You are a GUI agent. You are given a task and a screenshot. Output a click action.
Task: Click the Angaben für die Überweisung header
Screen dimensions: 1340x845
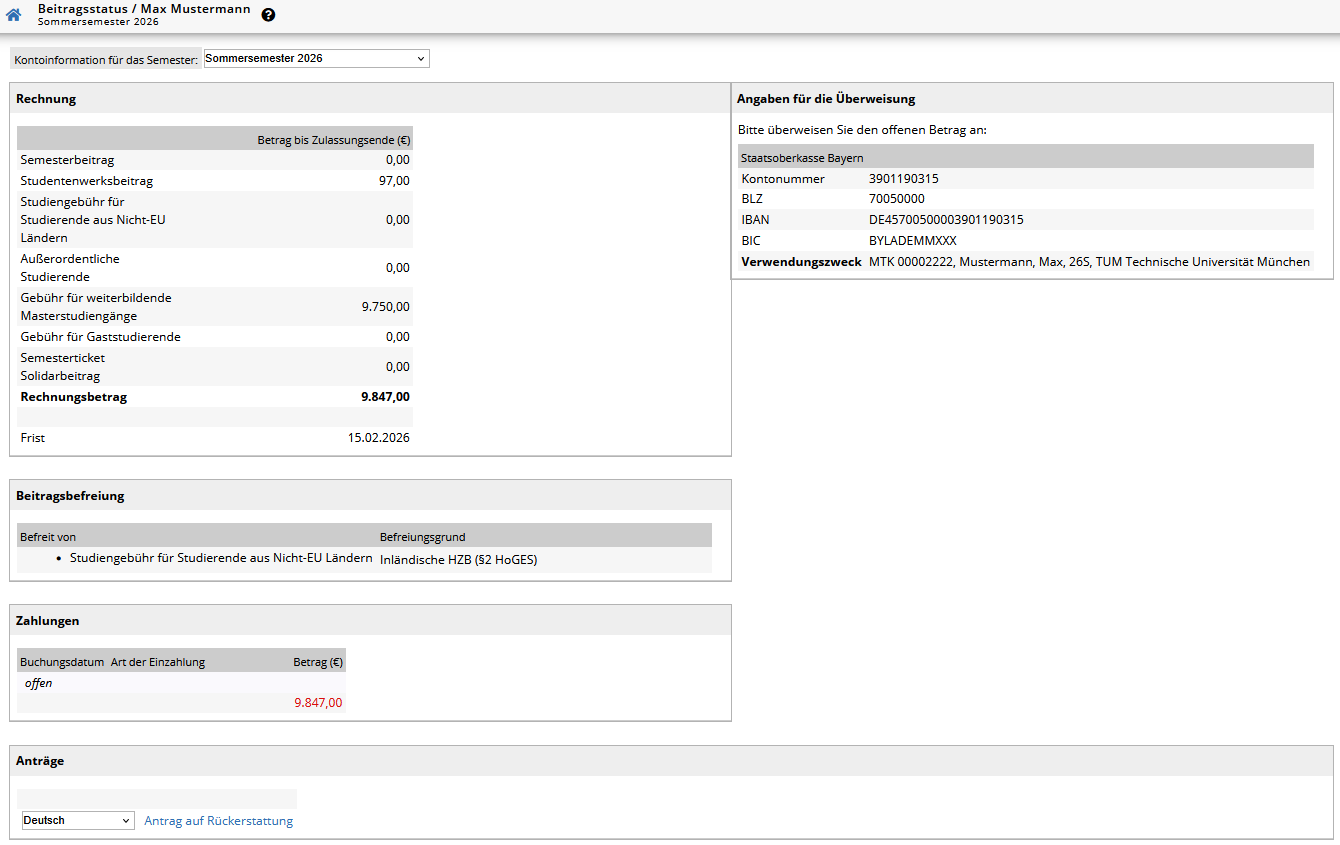tap(825, 99)
